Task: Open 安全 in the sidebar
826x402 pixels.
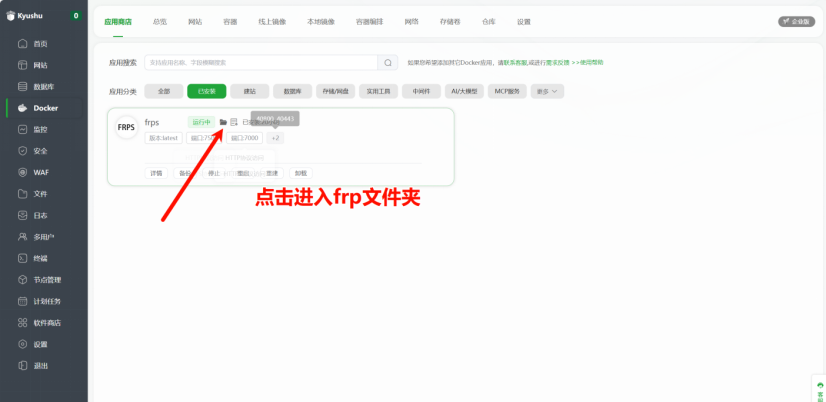Action: 41,151
